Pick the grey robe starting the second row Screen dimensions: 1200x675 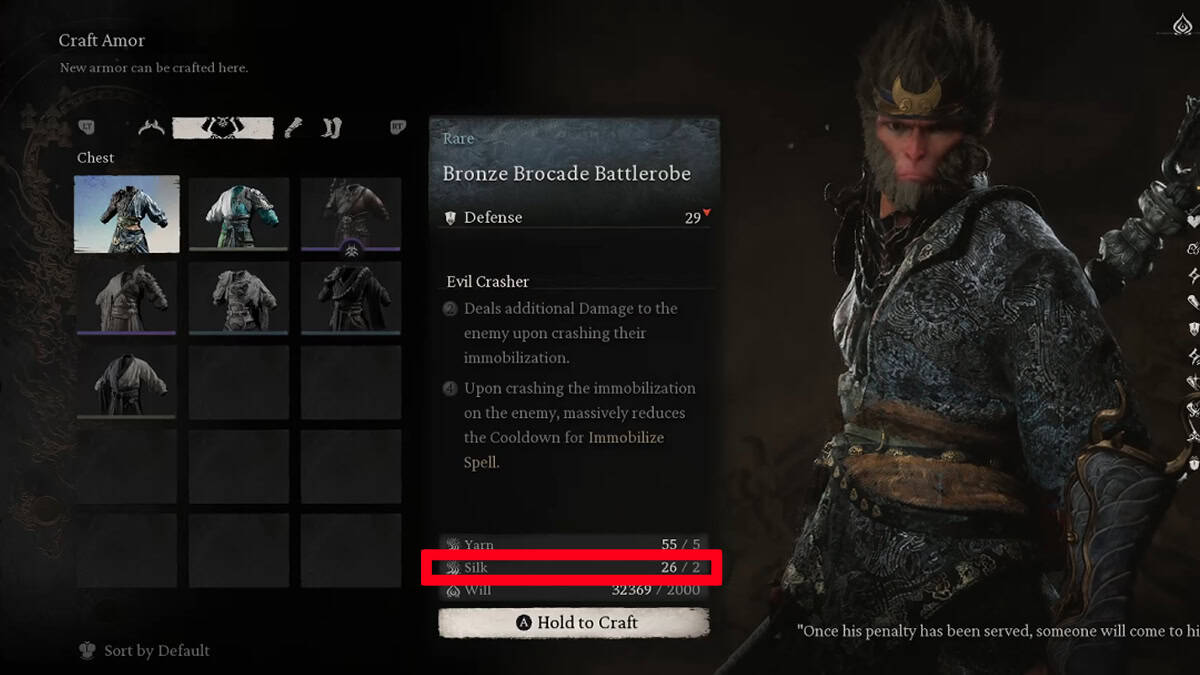pos(127,298)
